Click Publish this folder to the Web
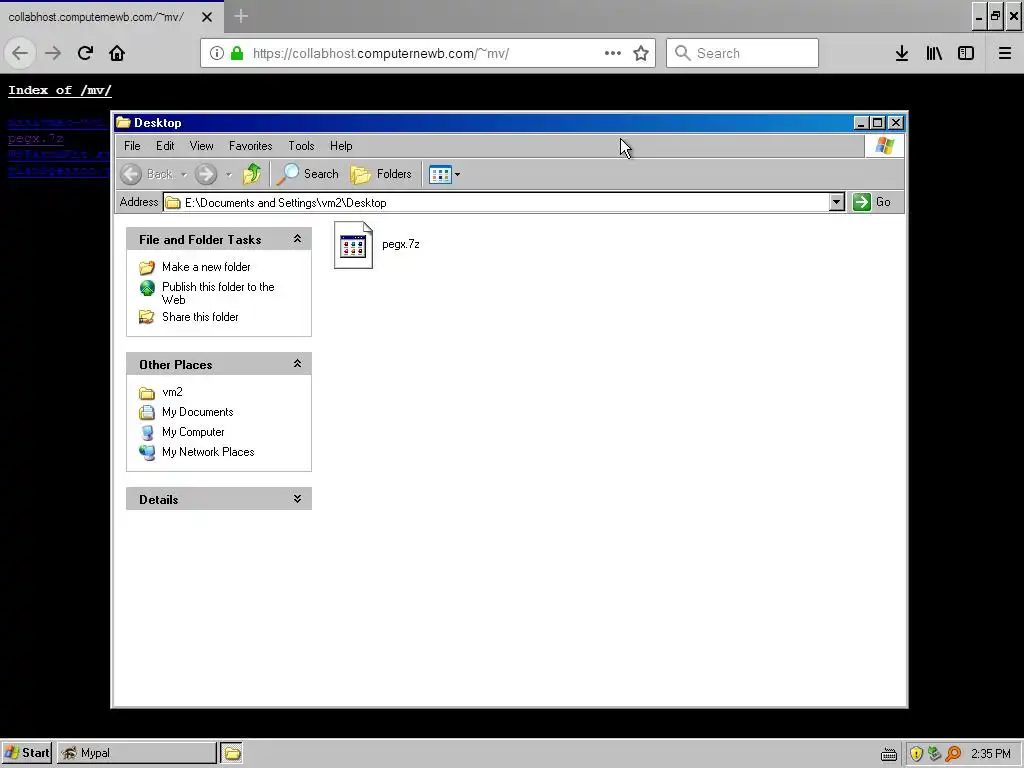The height and width of the screenshot is (768, 1024). tap(218, 293)
